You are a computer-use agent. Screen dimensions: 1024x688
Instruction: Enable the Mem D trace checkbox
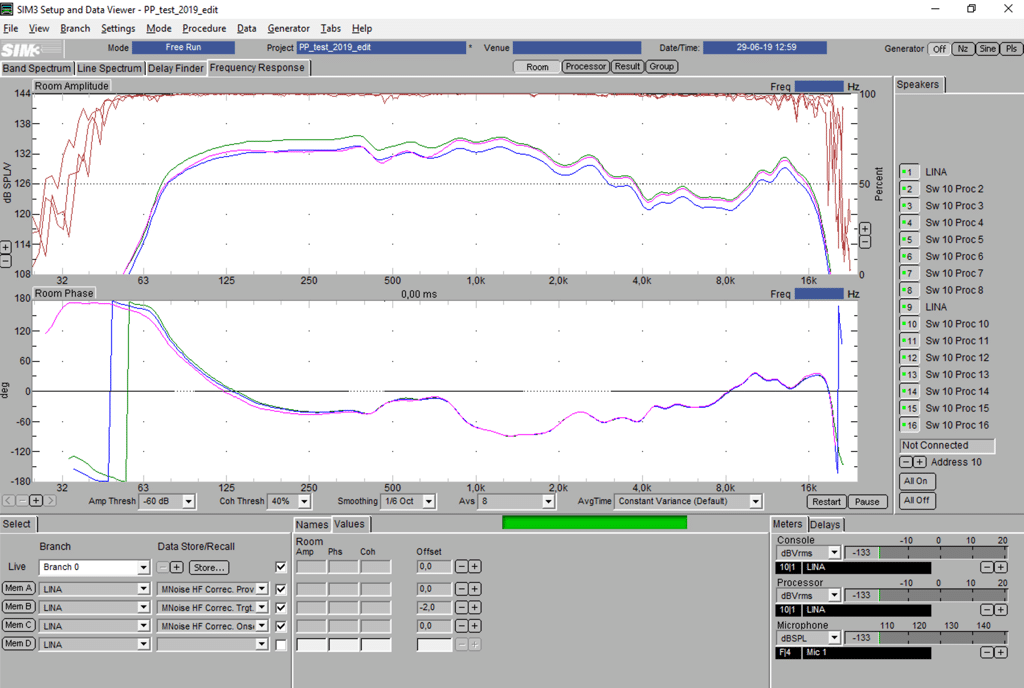tap(280, 645)
